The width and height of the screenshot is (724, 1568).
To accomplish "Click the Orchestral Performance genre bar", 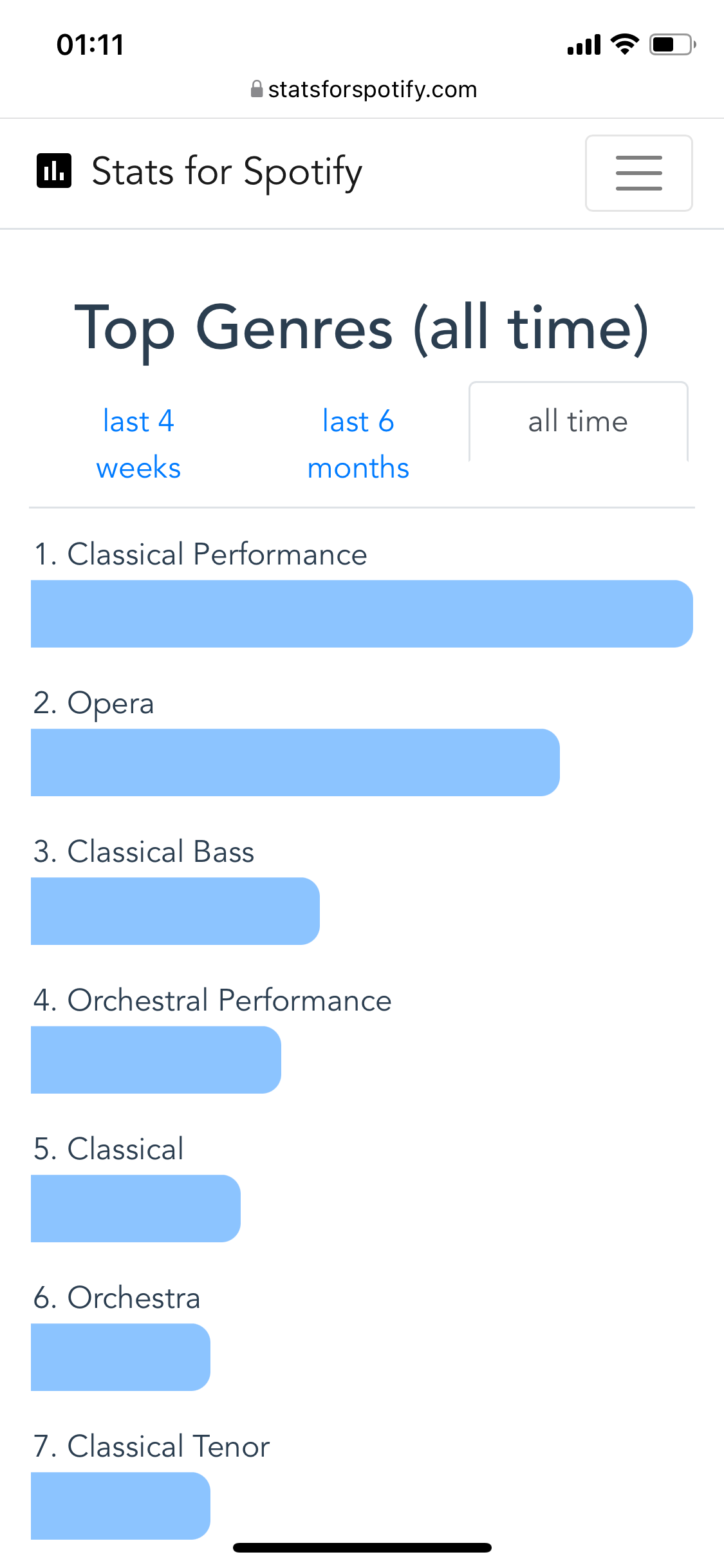I will coord(156,1059).
